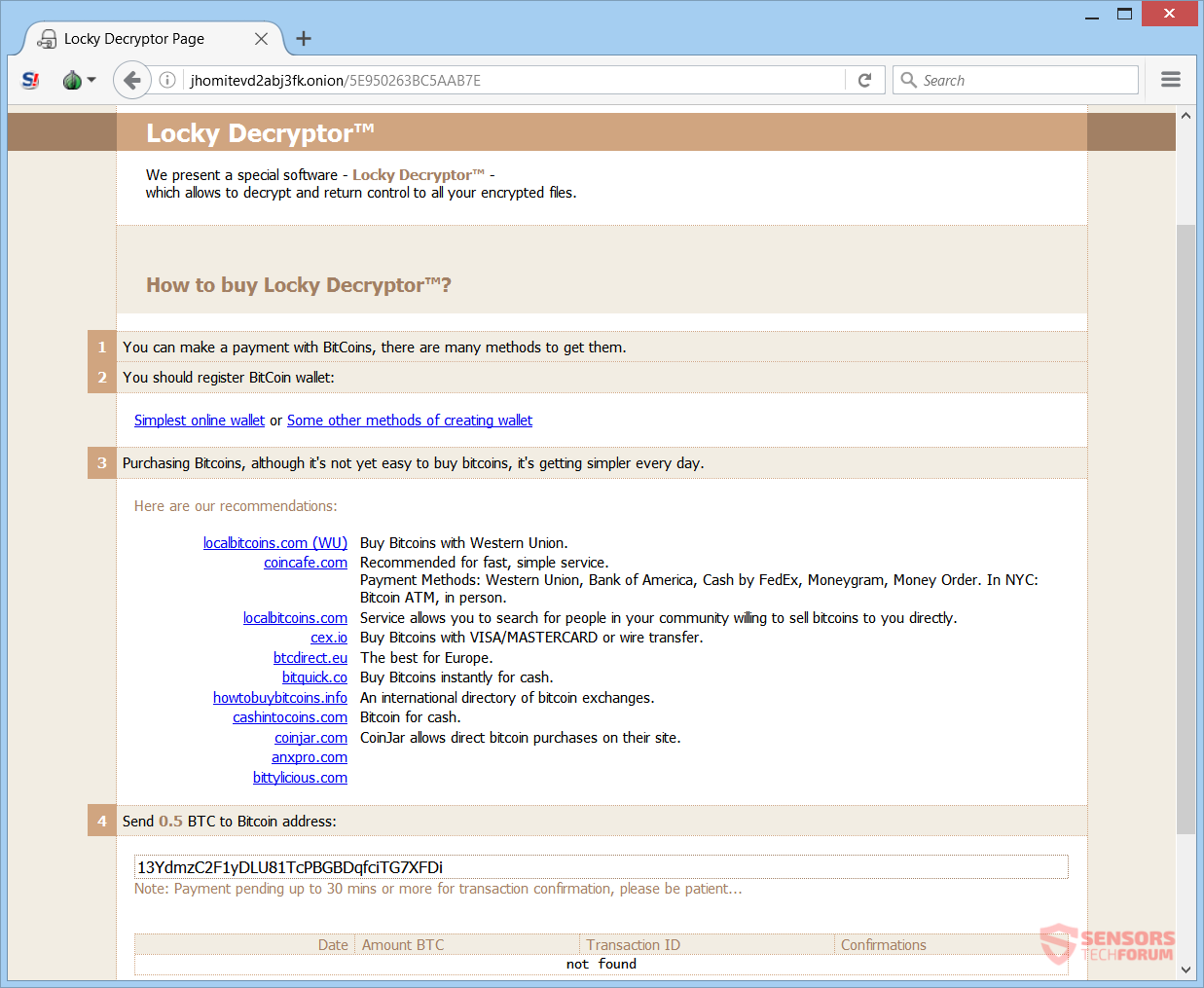Screen dimensions: 1204x988
Task: Open the cex.io link
Action: [329, 638]
